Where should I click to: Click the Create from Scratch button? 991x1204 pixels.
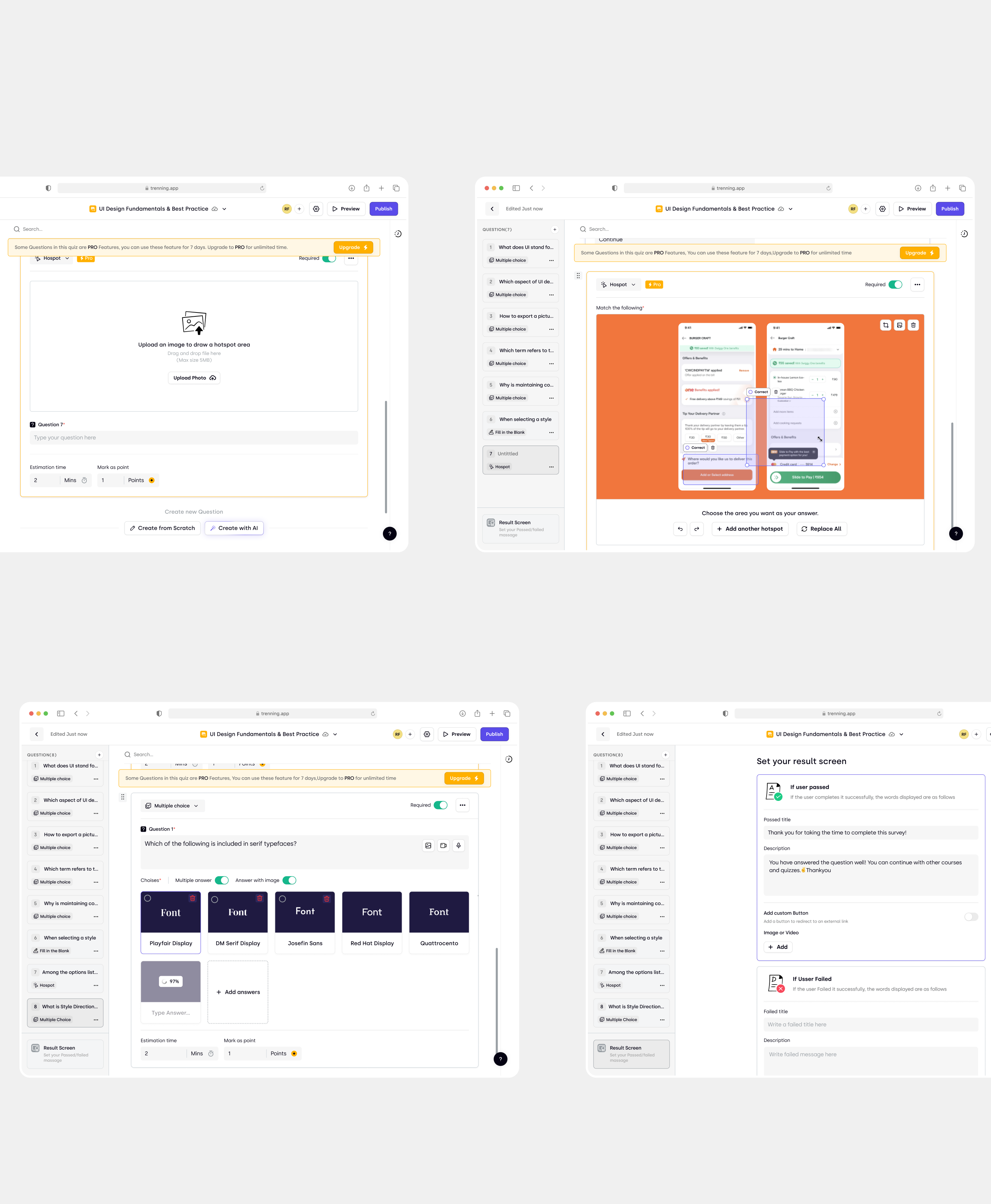161,528
